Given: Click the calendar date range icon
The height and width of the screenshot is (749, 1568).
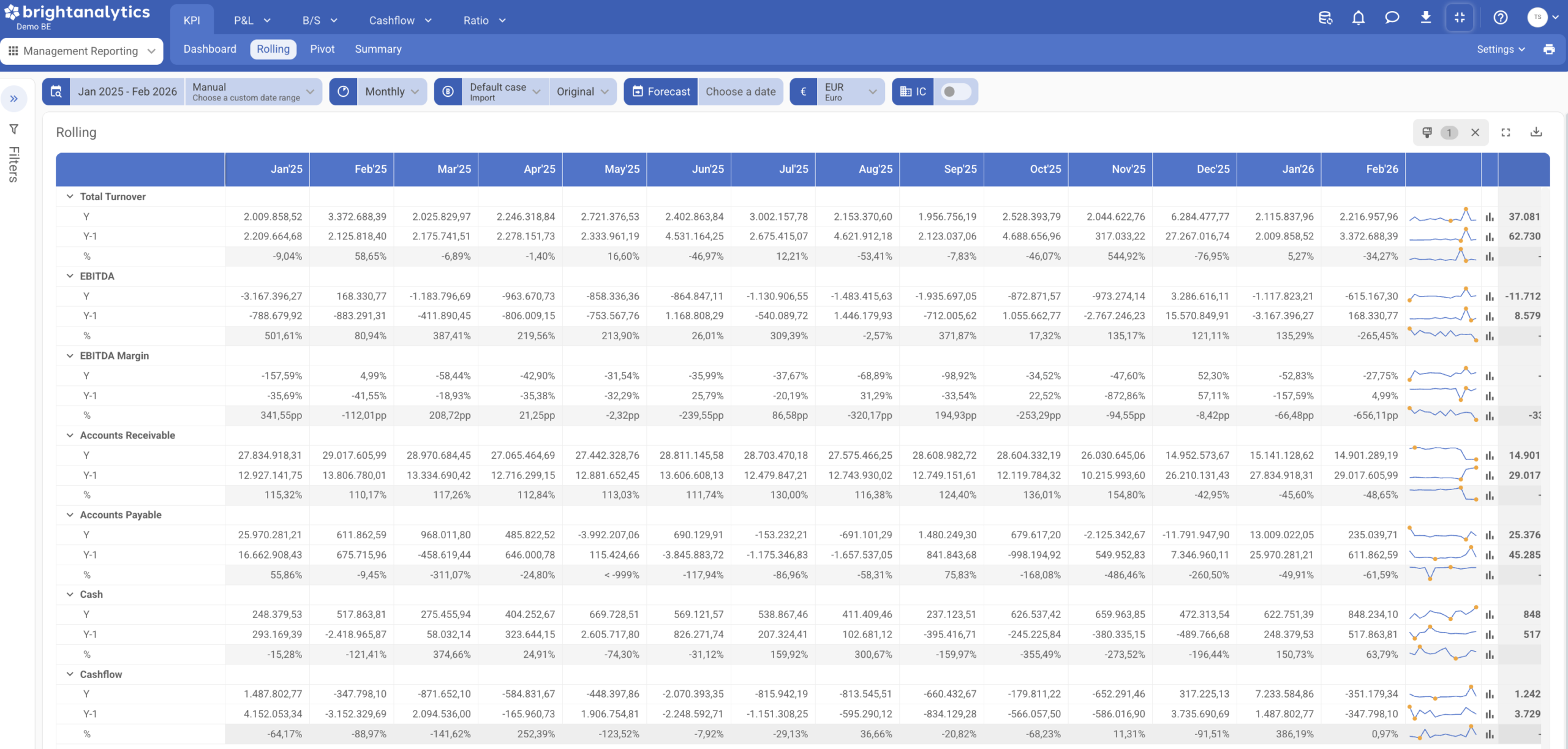Looking at the screenshot, I should (56, 92).
